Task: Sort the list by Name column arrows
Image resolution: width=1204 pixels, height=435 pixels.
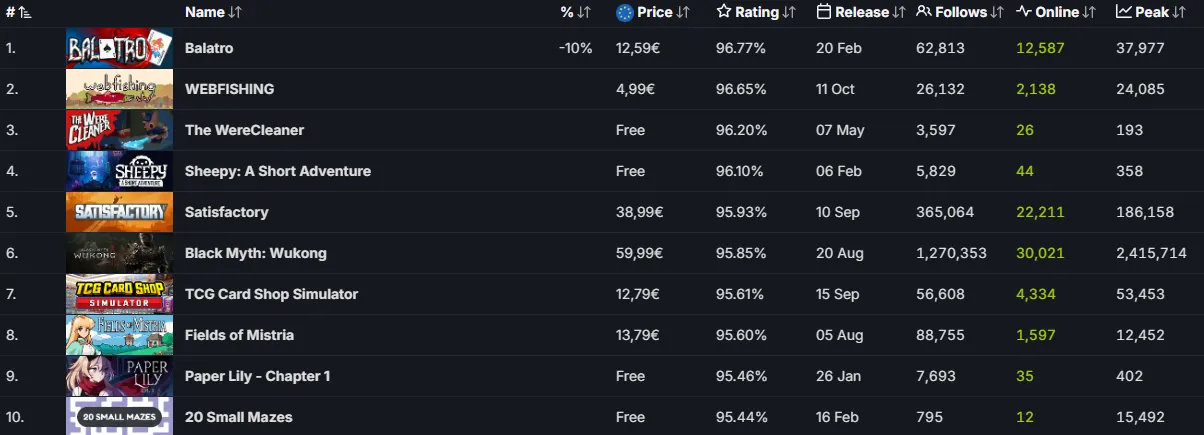Action: coord(235,12)
